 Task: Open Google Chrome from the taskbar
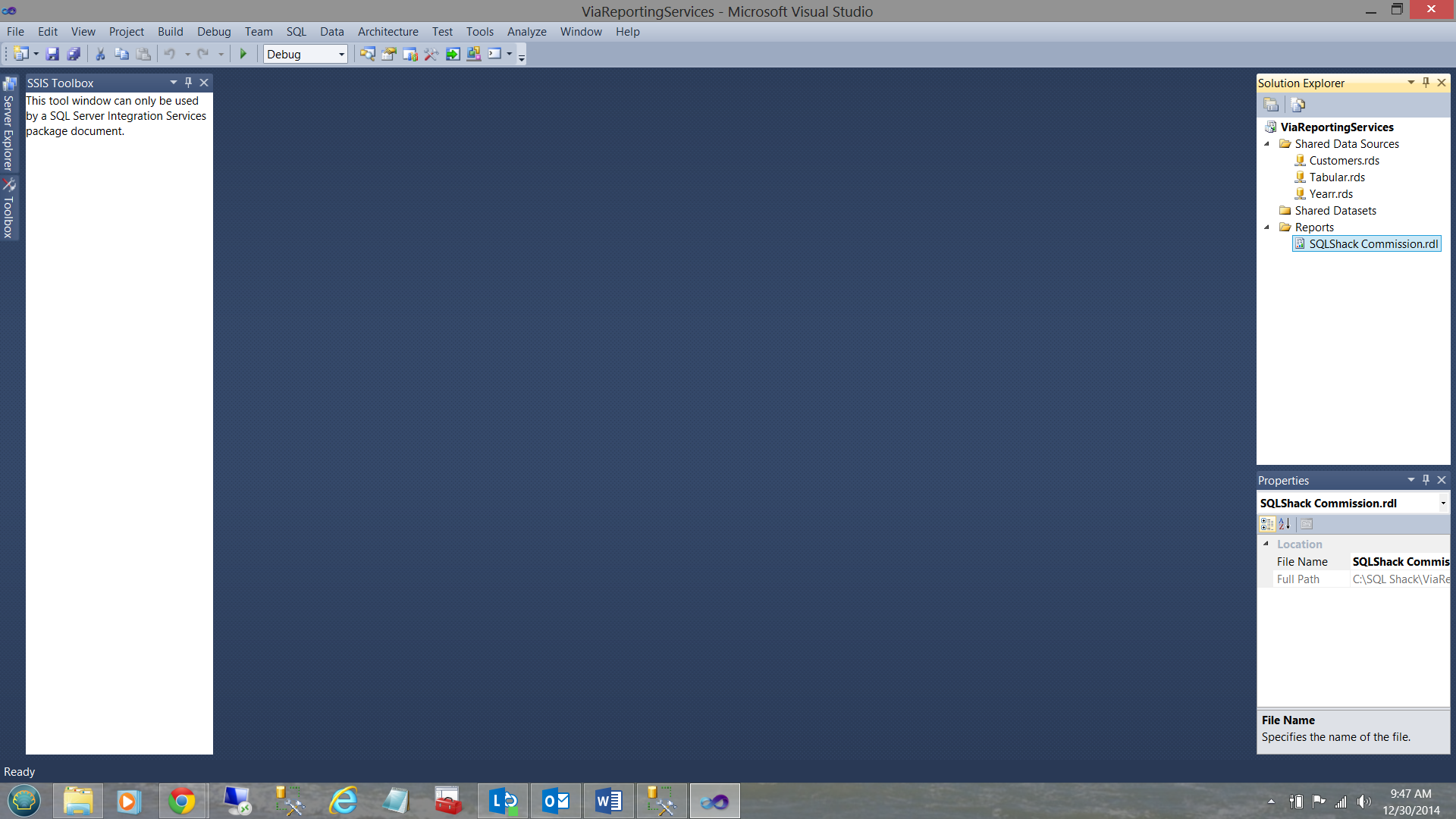182,801
